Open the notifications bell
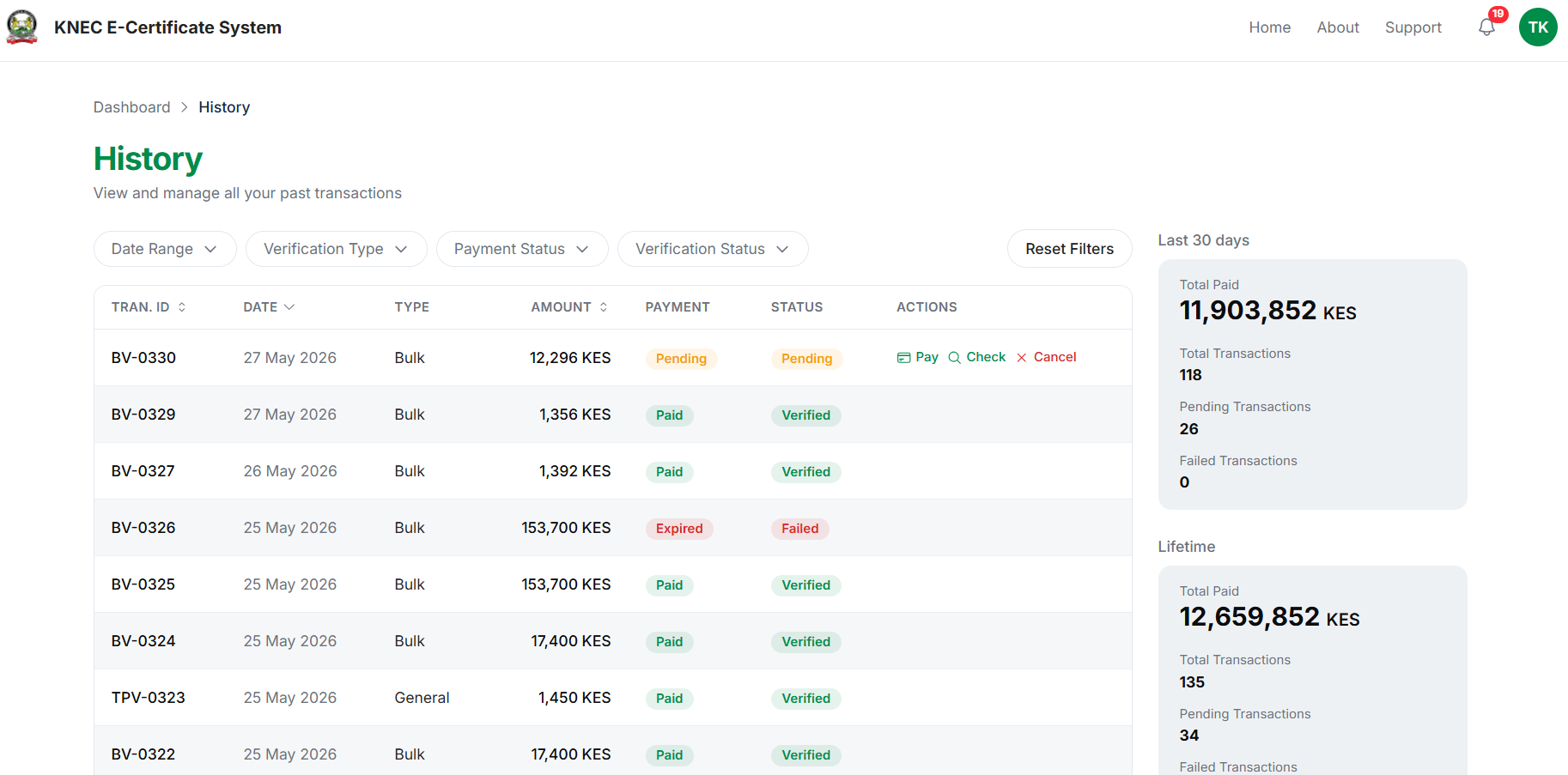Screen dimensions: 1568x775 click(1486, 27)
